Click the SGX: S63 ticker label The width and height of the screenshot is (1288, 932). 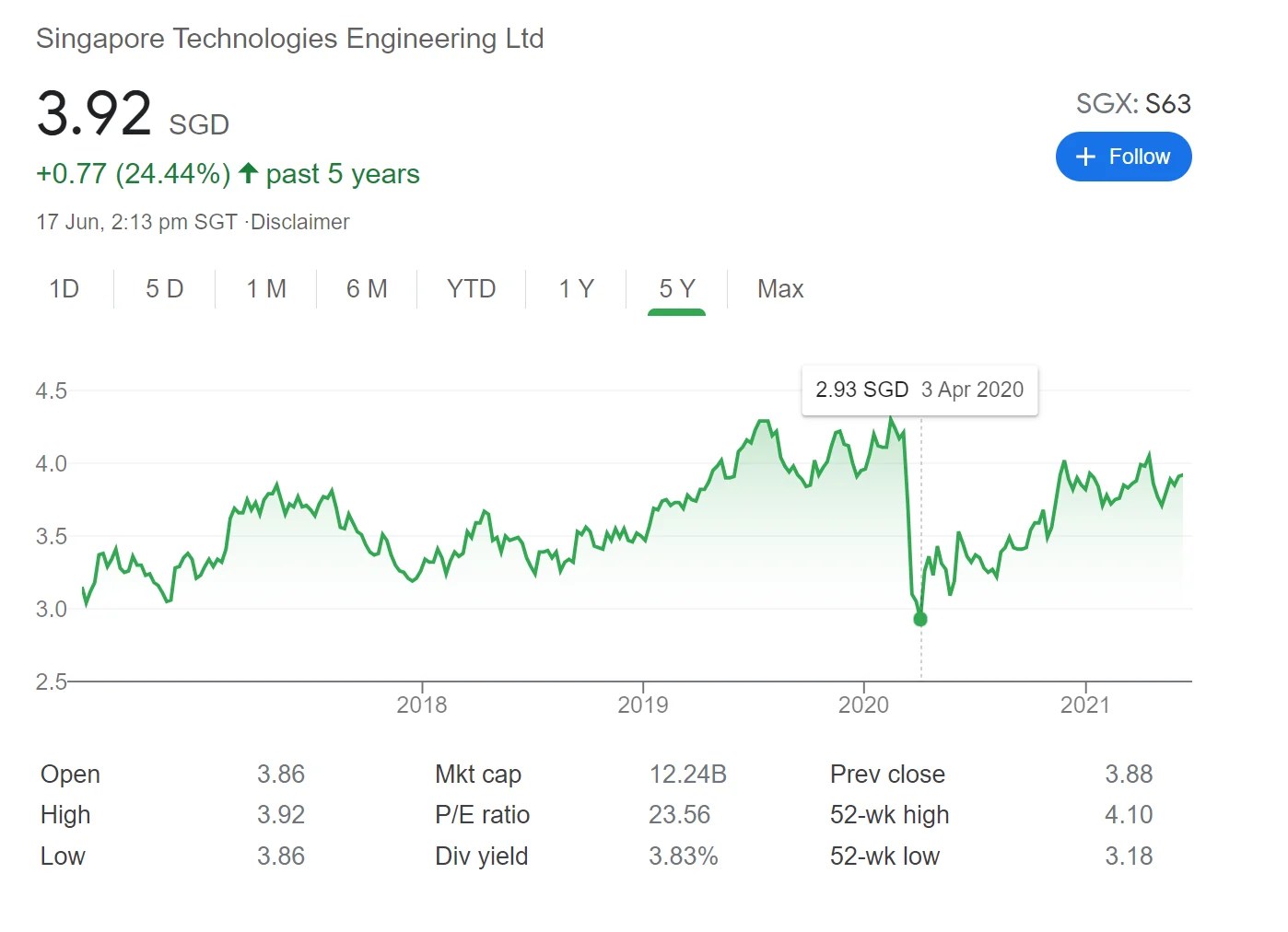pyautogui.click(x=1133, y=104)
